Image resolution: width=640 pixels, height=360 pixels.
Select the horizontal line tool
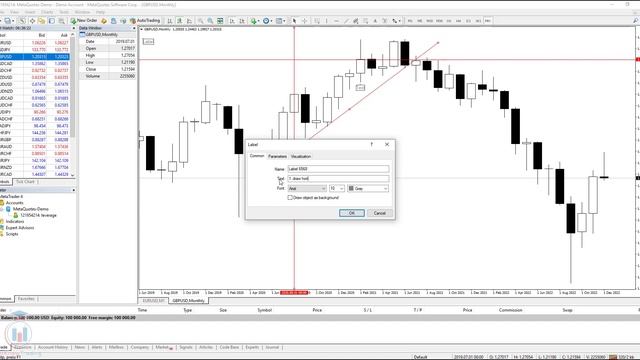coord(336,20)
